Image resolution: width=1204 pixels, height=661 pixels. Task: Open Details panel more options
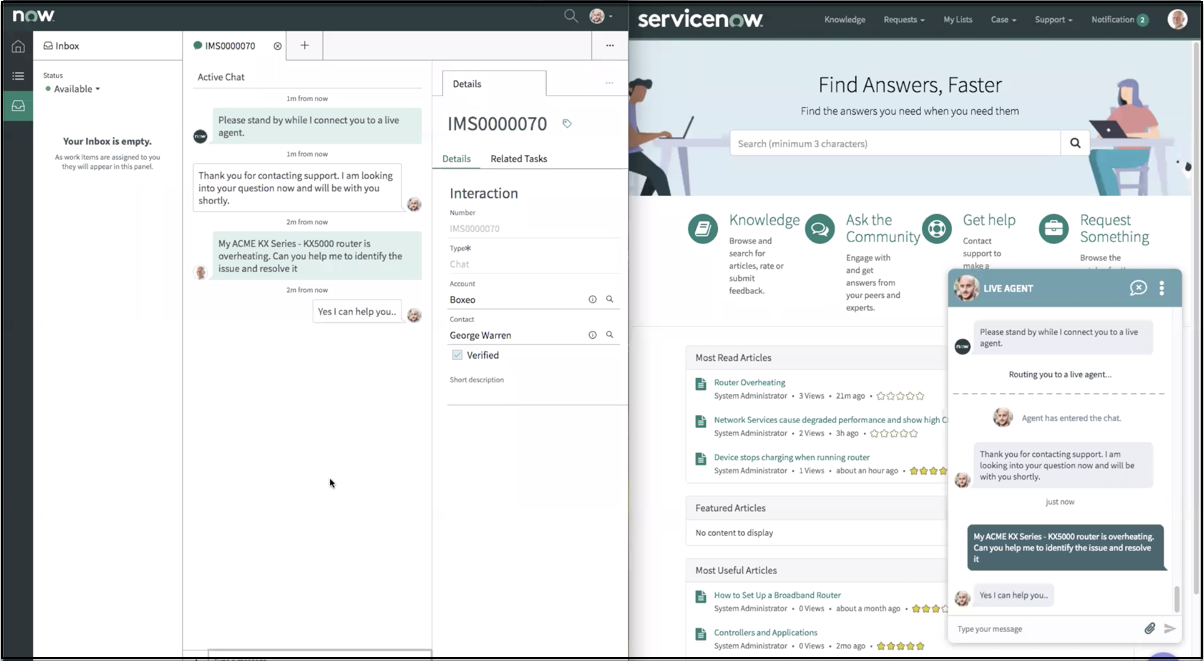coord(609,83)
